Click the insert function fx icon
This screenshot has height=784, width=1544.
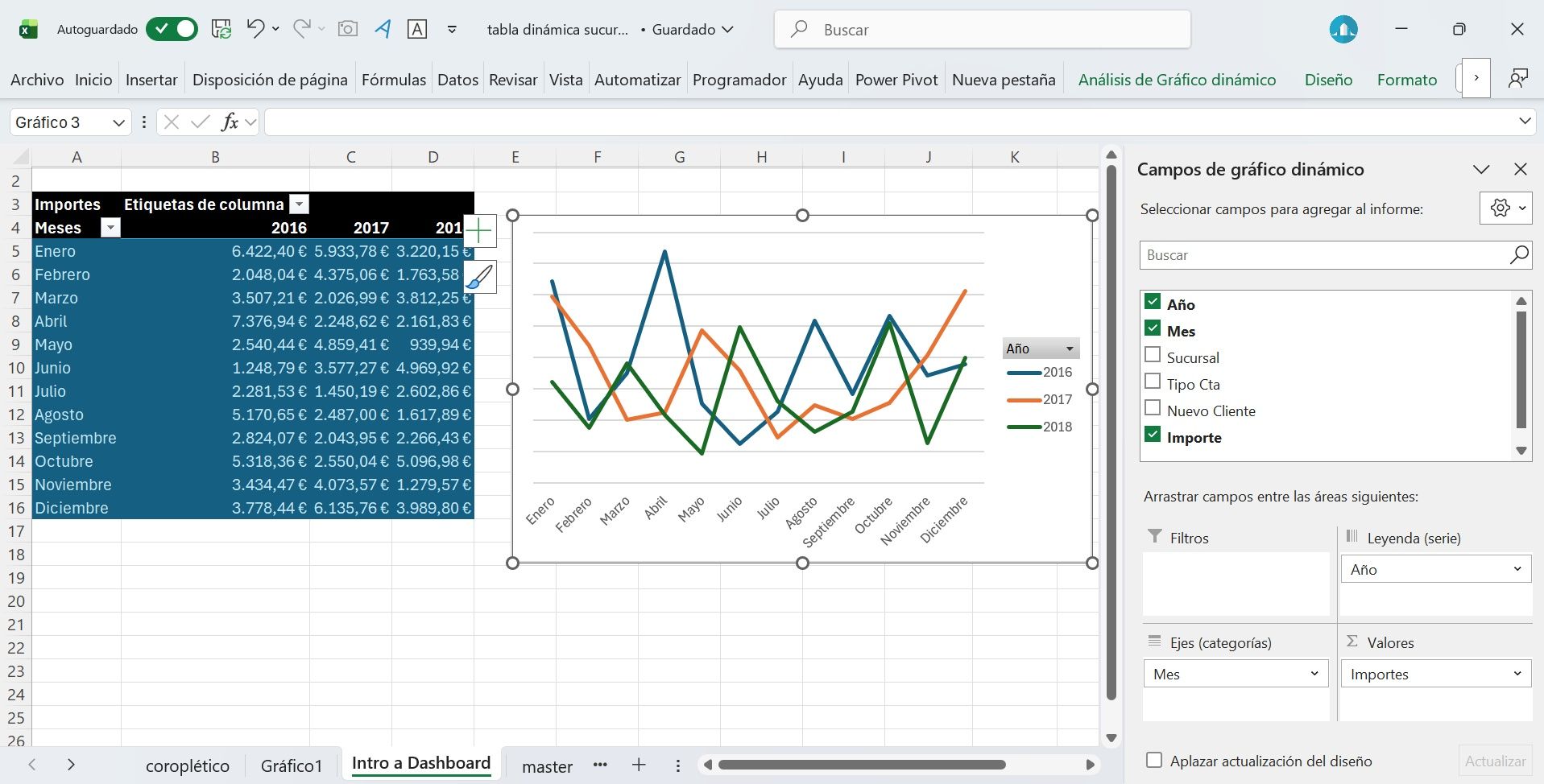point(230,122)
